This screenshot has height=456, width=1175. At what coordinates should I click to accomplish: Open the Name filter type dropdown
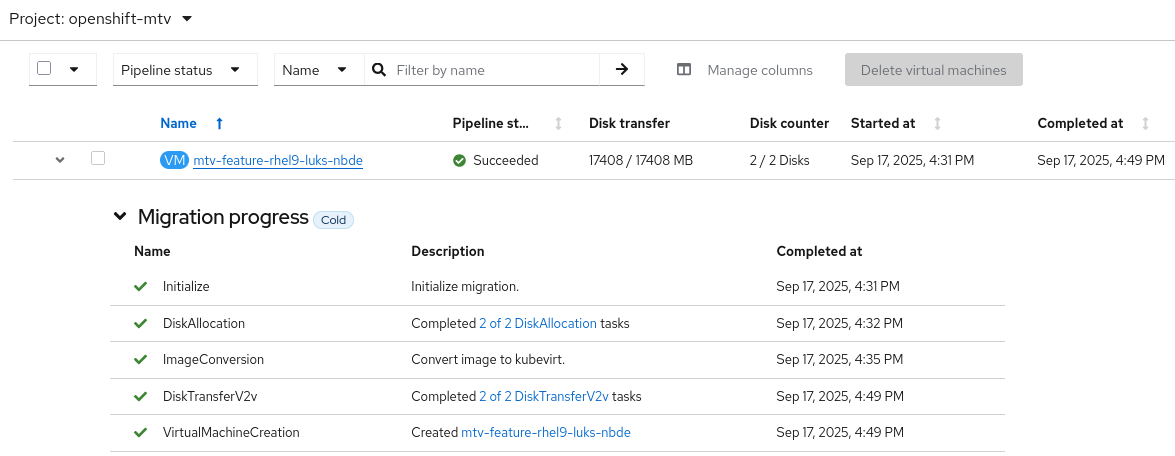point(318,70)
